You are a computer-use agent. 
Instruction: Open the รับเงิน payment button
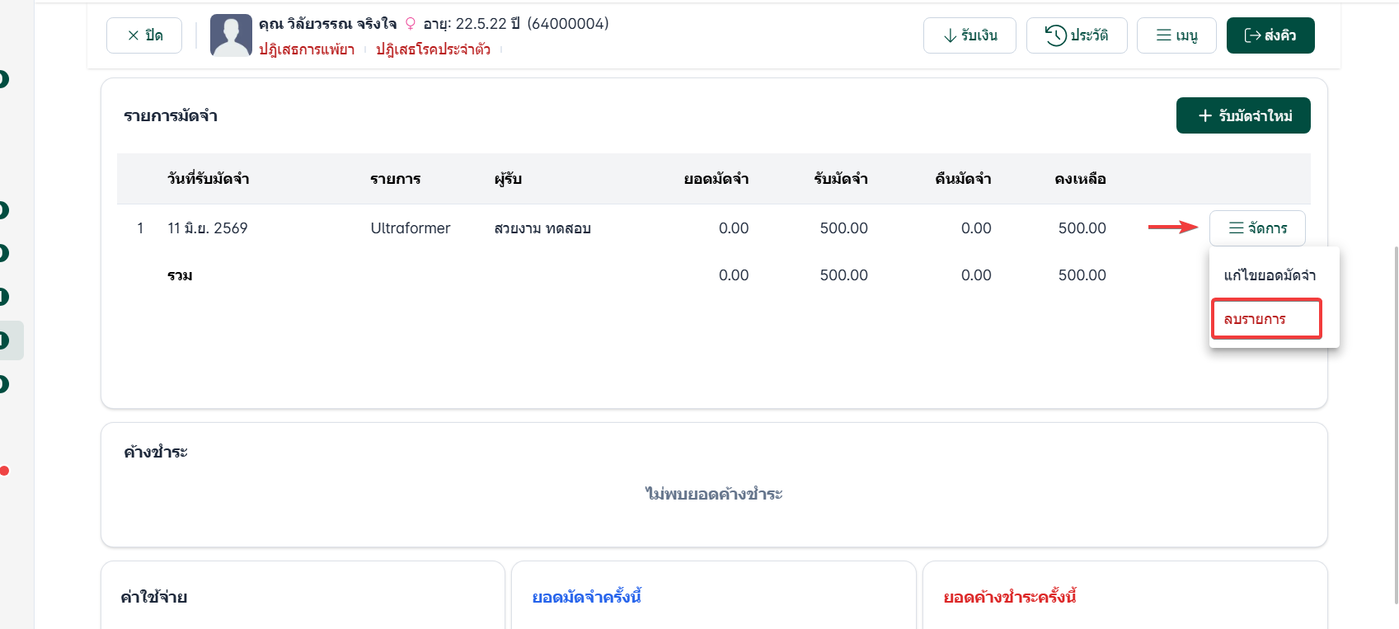pos(969,35)
